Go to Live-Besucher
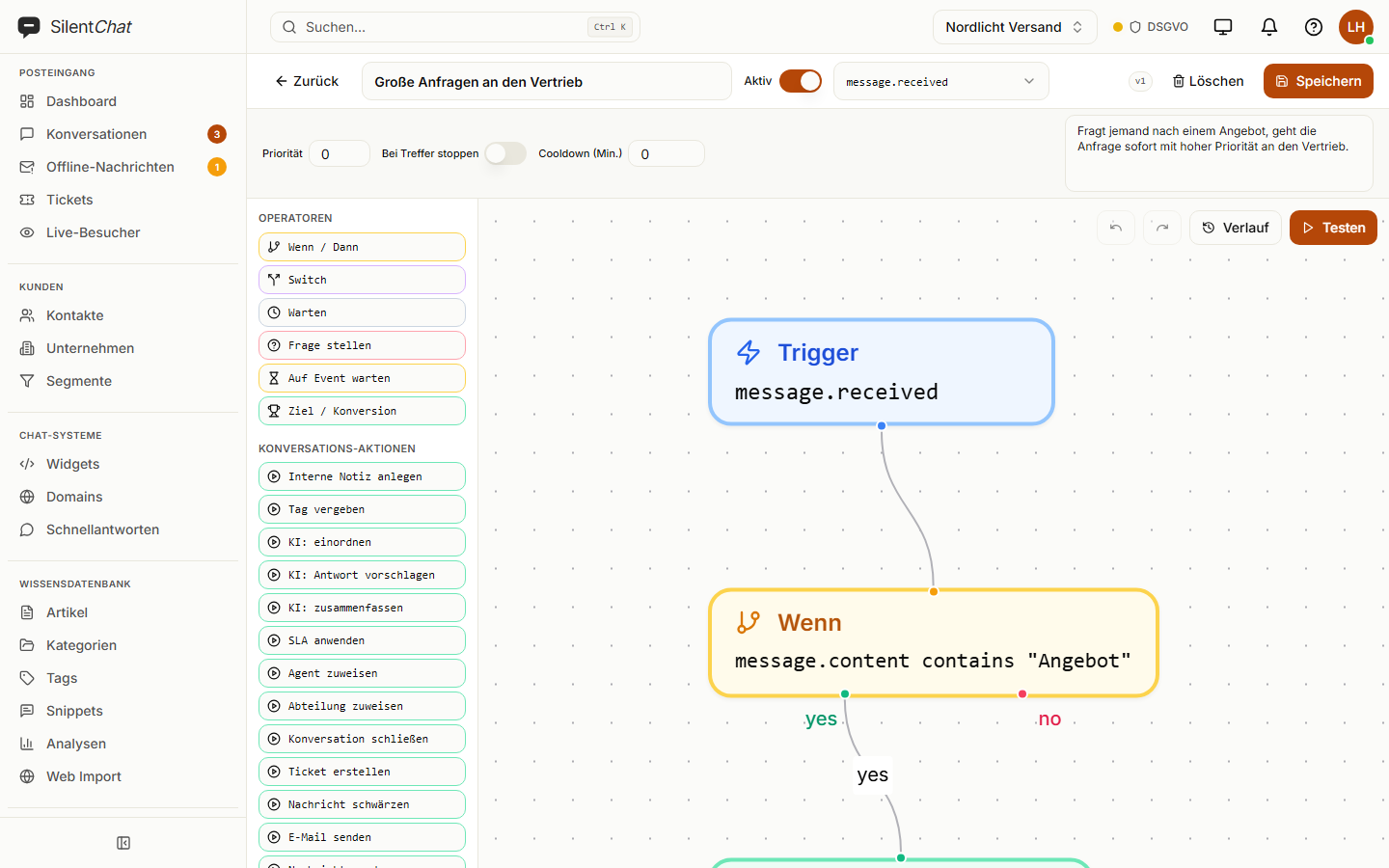This screenshot has height=868, width=1389. click(x=123, y=232)
